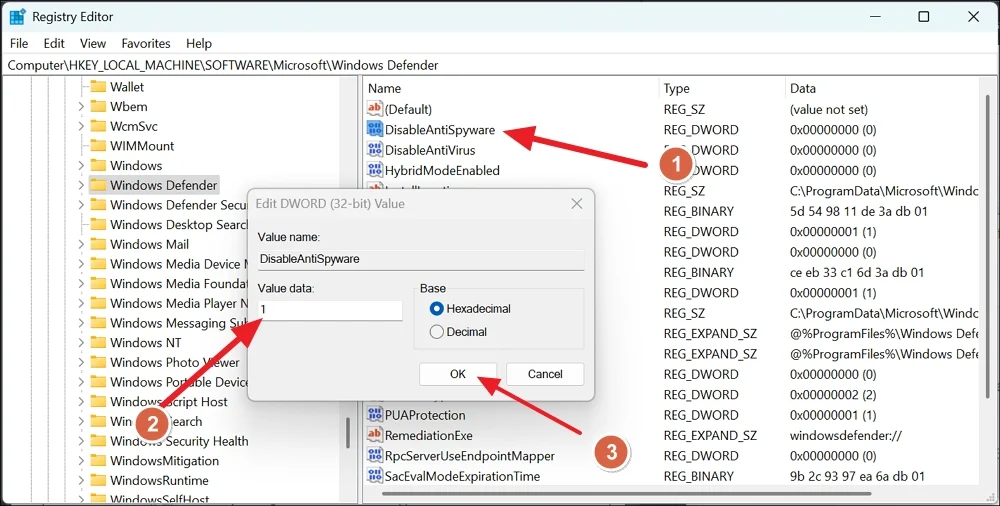The width and height of the screenshot is (1000, 506).
Task: Click the PUAProtection DWORD icon
Action: (374, 414)
